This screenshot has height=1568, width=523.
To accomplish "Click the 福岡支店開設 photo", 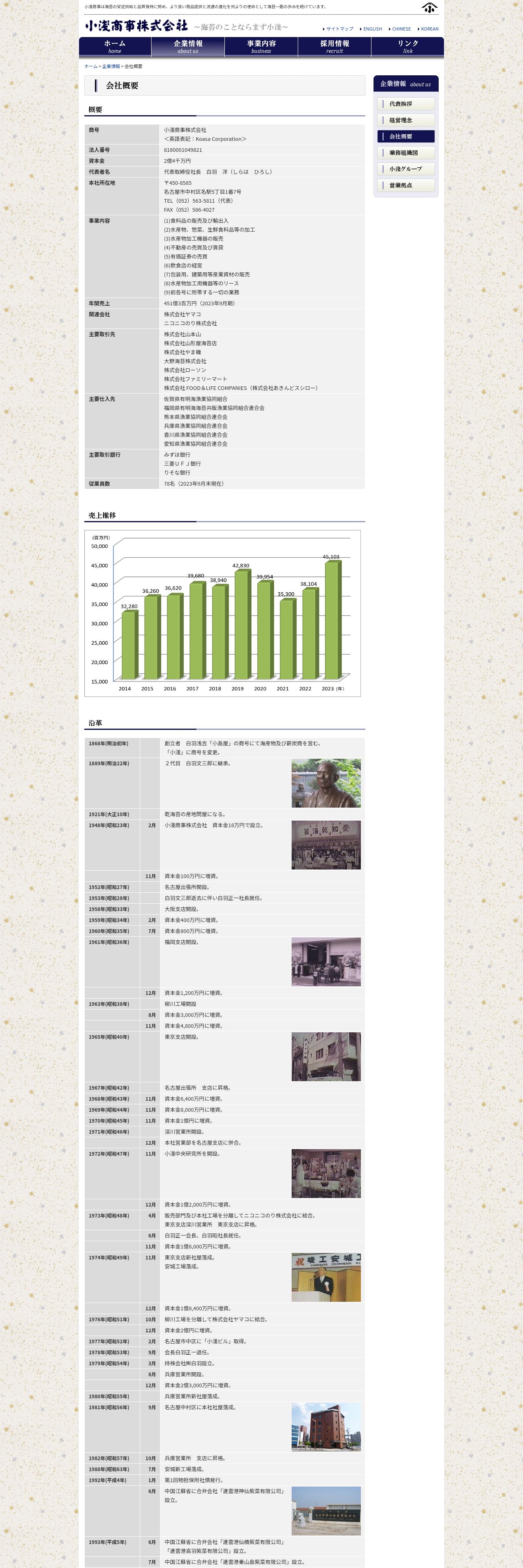I will [x=326, y=962].
